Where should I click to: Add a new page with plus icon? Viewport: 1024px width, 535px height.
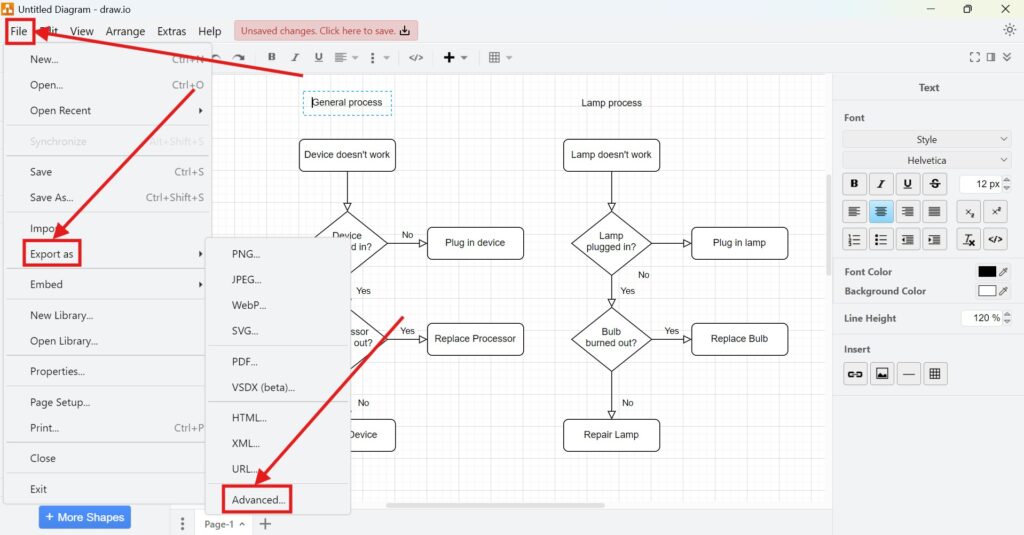[x=265, y=524]
